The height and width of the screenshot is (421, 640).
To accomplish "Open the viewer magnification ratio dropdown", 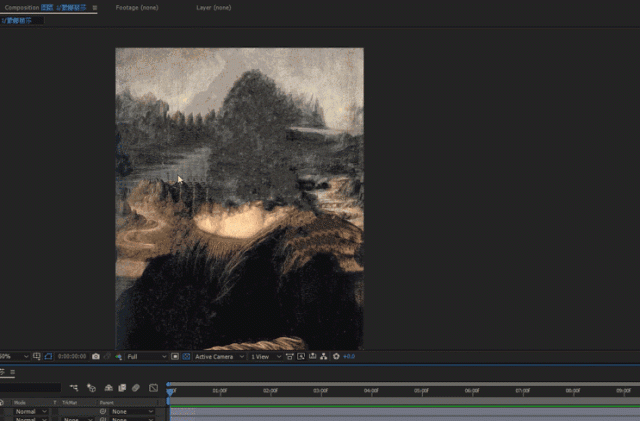I will (14, 356).
